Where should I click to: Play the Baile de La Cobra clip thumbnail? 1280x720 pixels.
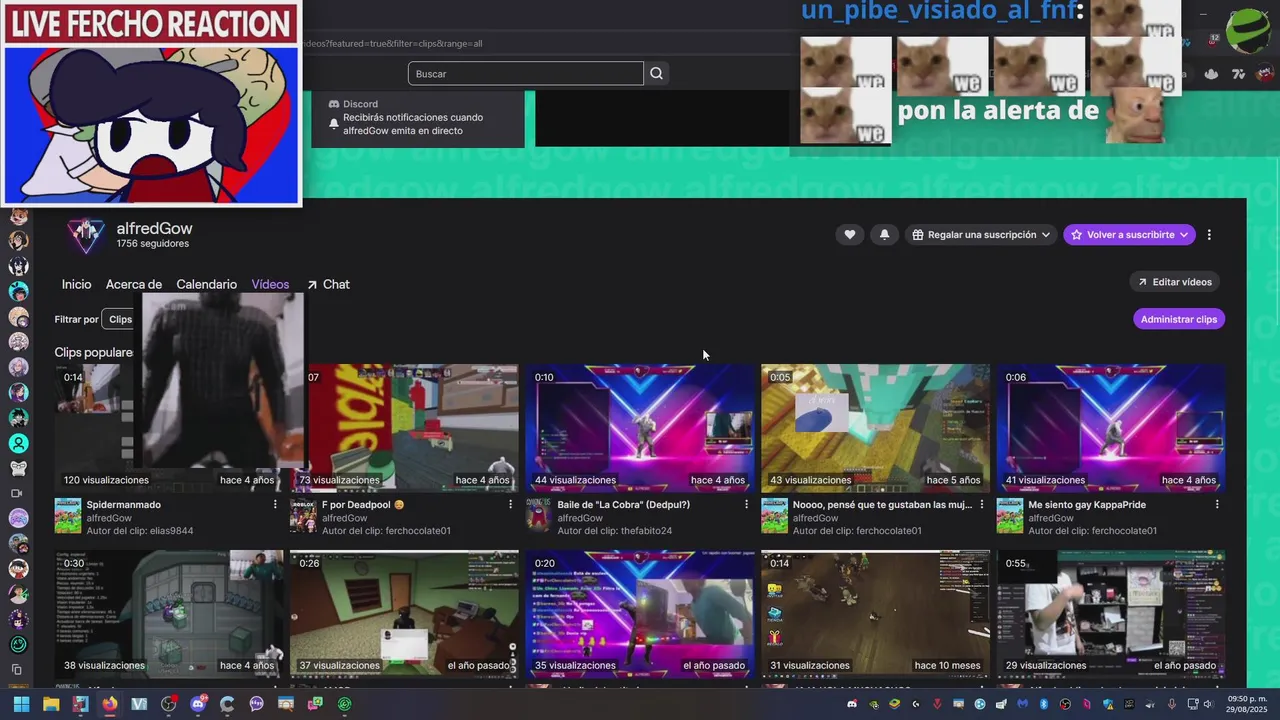coord(640,427)
